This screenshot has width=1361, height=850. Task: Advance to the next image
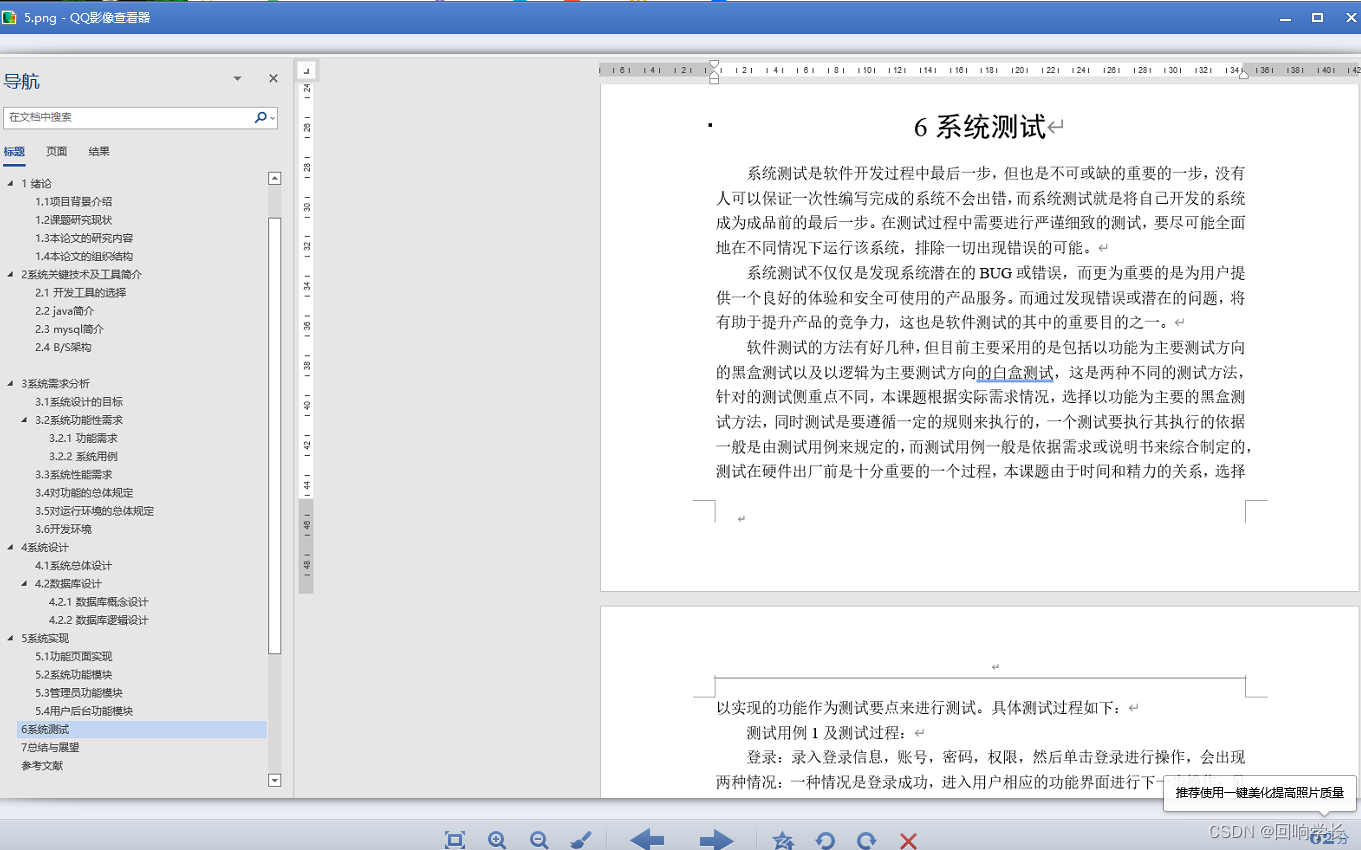tap(716, 839)
